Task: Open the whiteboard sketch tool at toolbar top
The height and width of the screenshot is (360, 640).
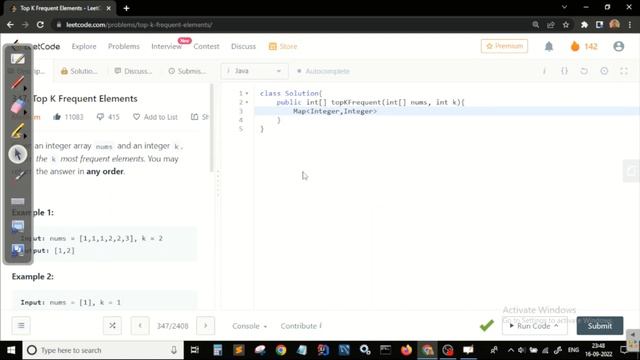Action: (18, 59)
